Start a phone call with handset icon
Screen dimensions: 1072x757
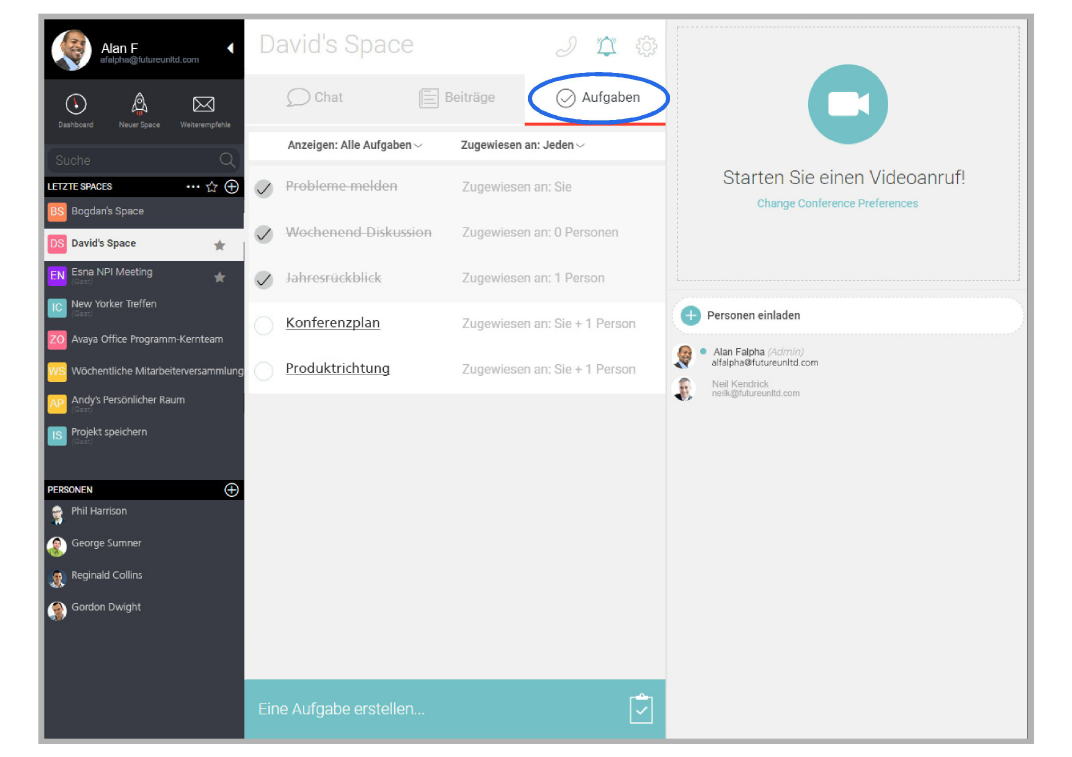click(x=566, y=46)
